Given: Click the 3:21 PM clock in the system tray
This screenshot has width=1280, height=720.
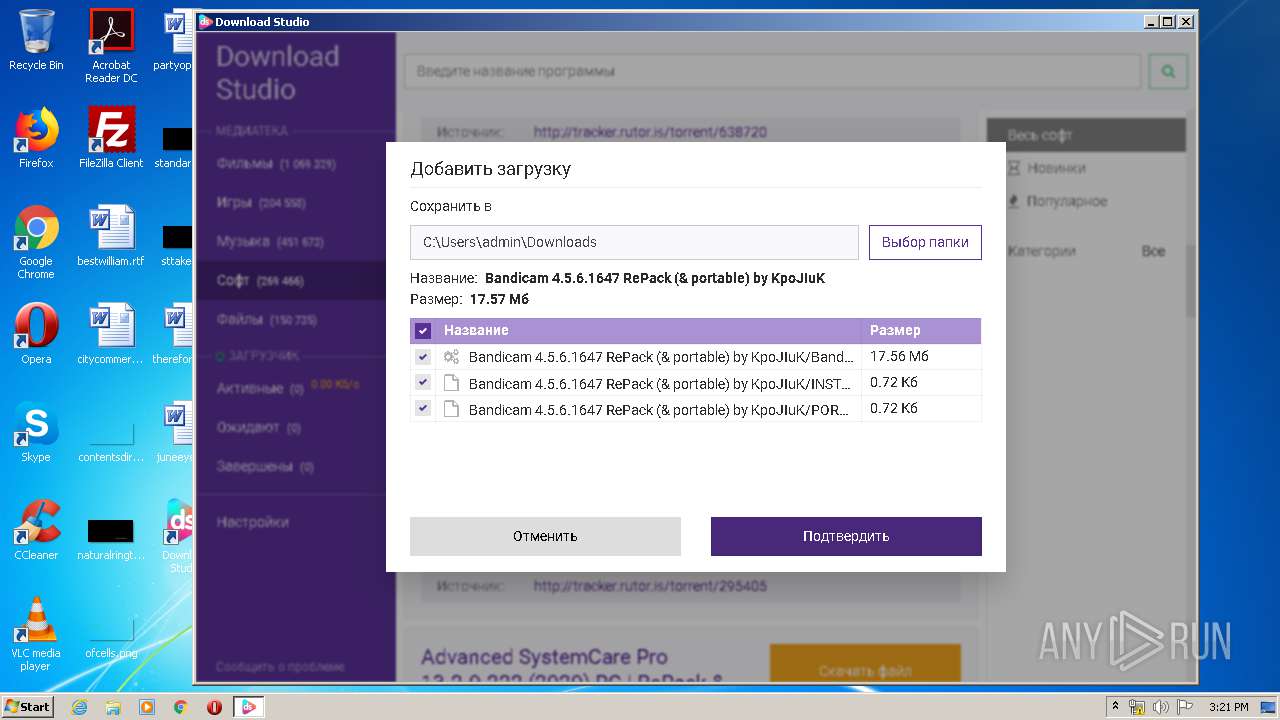Looking at the screenshot, I should pyautogui.click(x=1228, y=707).
